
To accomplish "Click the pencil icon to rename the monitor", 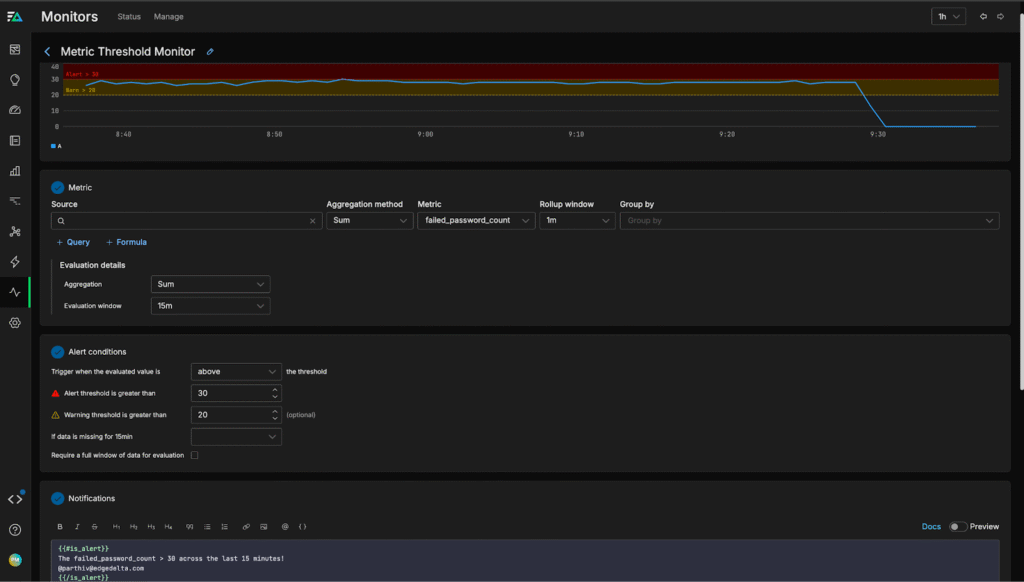I will pyautogui.click(x=210, y=52).
